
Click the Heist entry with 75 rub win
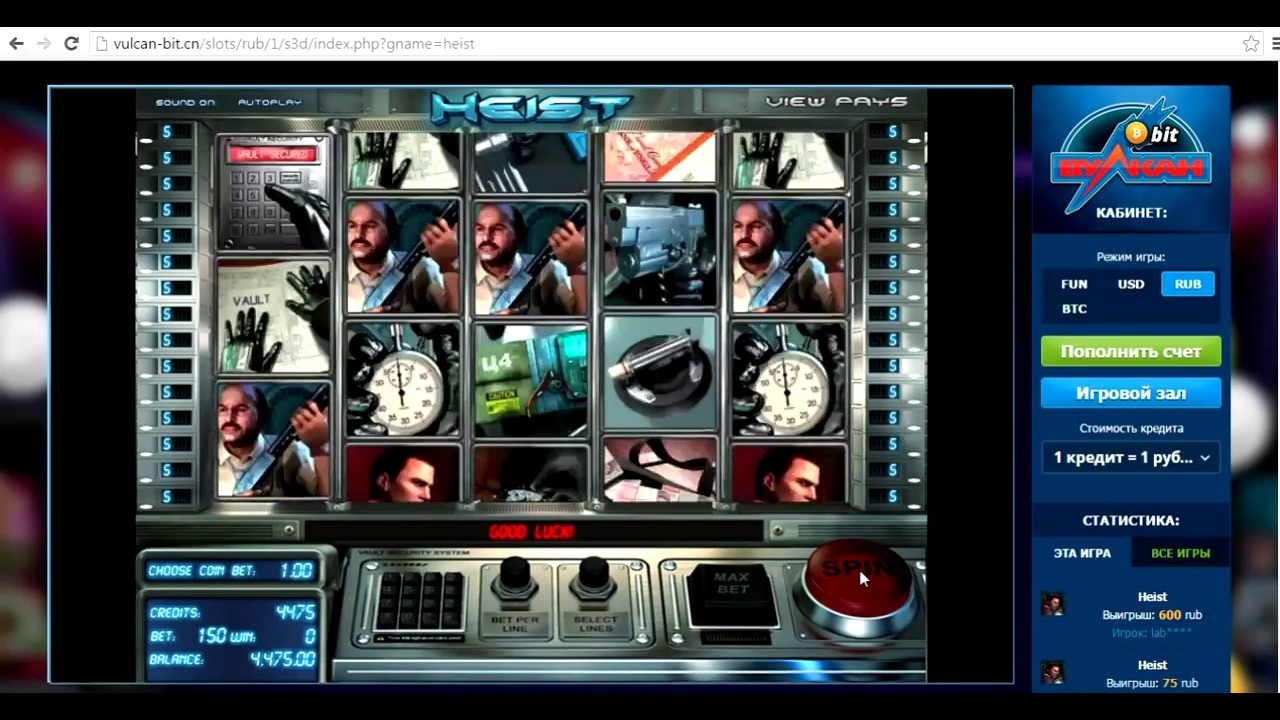click(x=1152, y=674)
